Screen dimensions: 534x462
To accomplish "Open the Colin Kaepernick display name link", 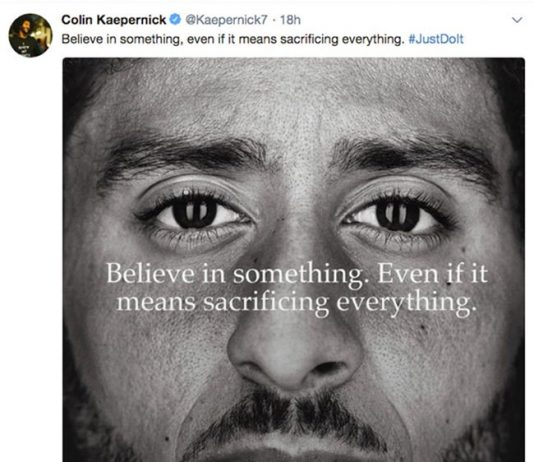I will click(113, 20).
